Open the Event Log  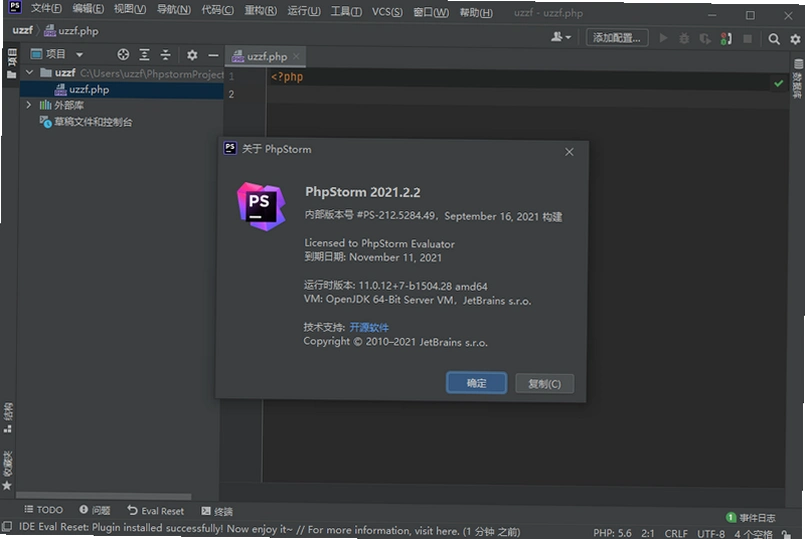click(751, 517)
